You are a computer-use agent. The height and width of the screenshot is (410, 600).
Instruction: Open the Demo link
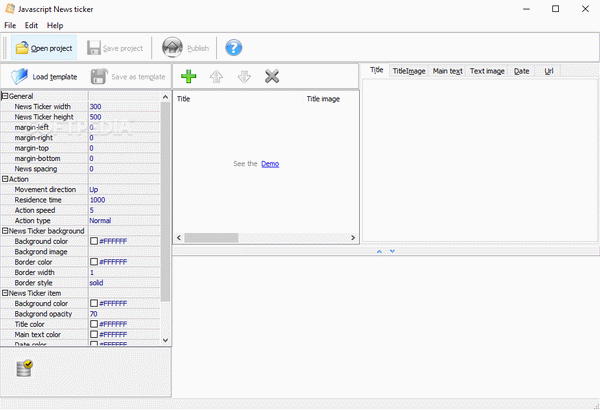270,163
